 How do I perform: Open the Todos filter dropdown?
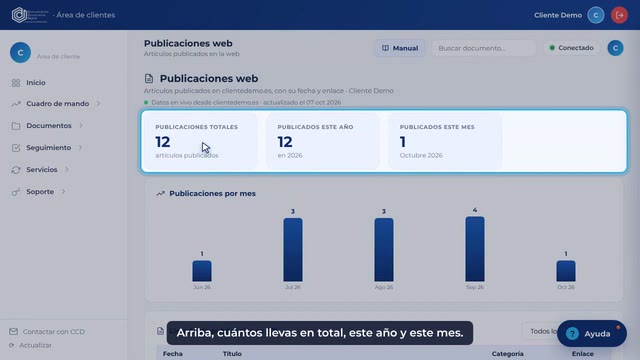(541, 331)
